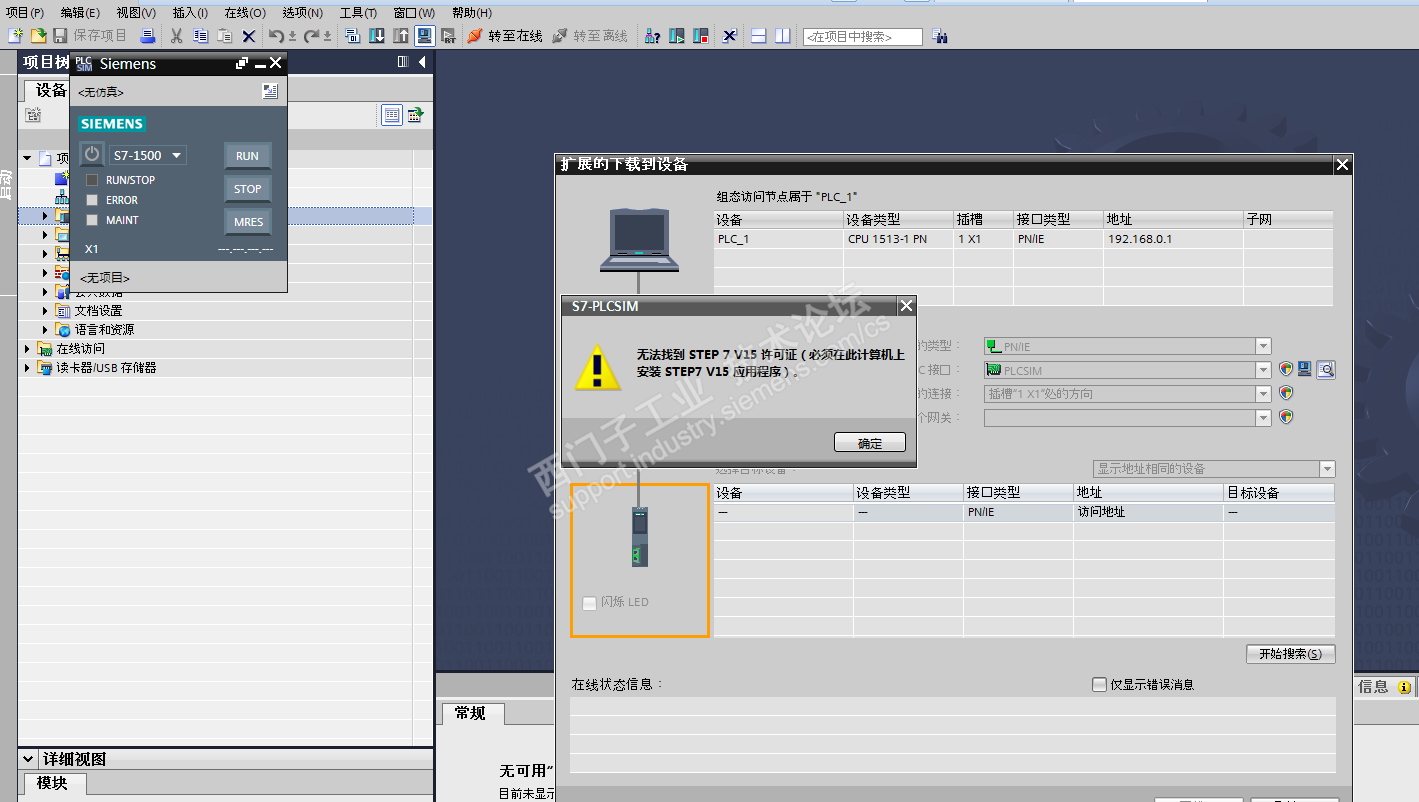The width and height of the screenshot is (1419, 802).
Task: Click the Stop CPU toolbar icon
Action: click(x=701, y=36)
